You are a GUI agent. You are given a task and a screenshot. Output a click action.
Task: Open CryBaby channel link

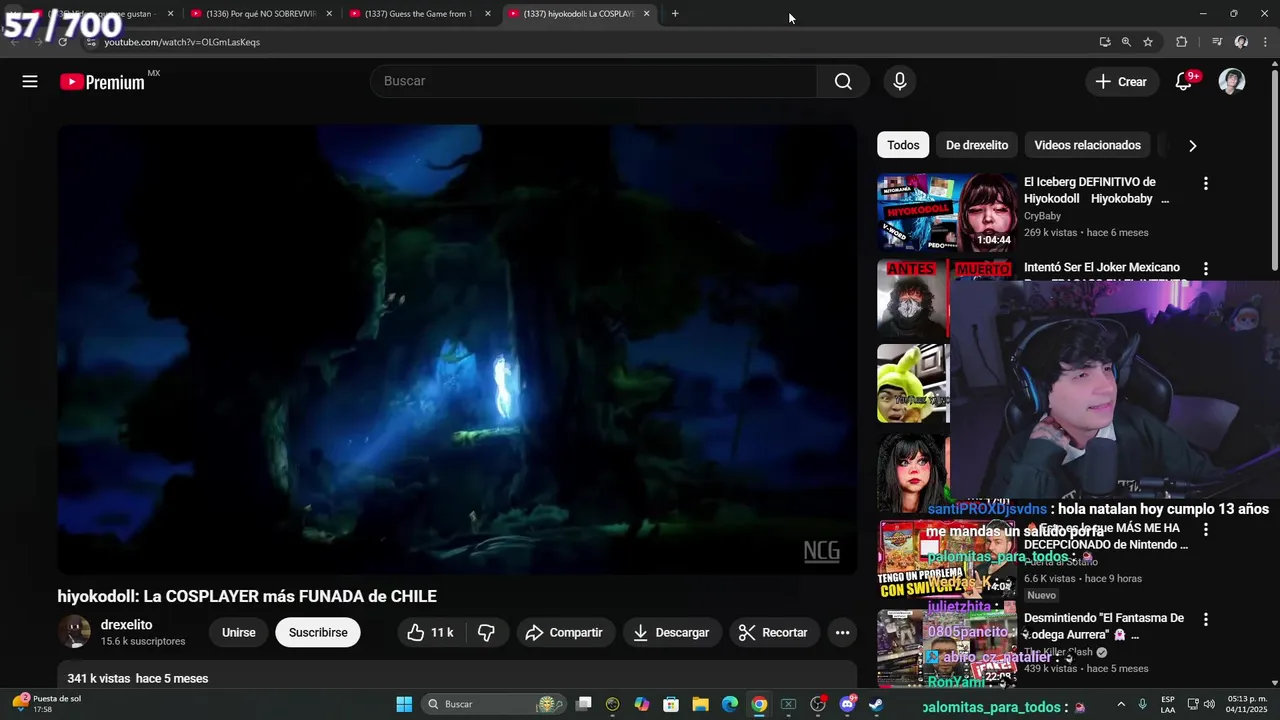coord(1042,216)
